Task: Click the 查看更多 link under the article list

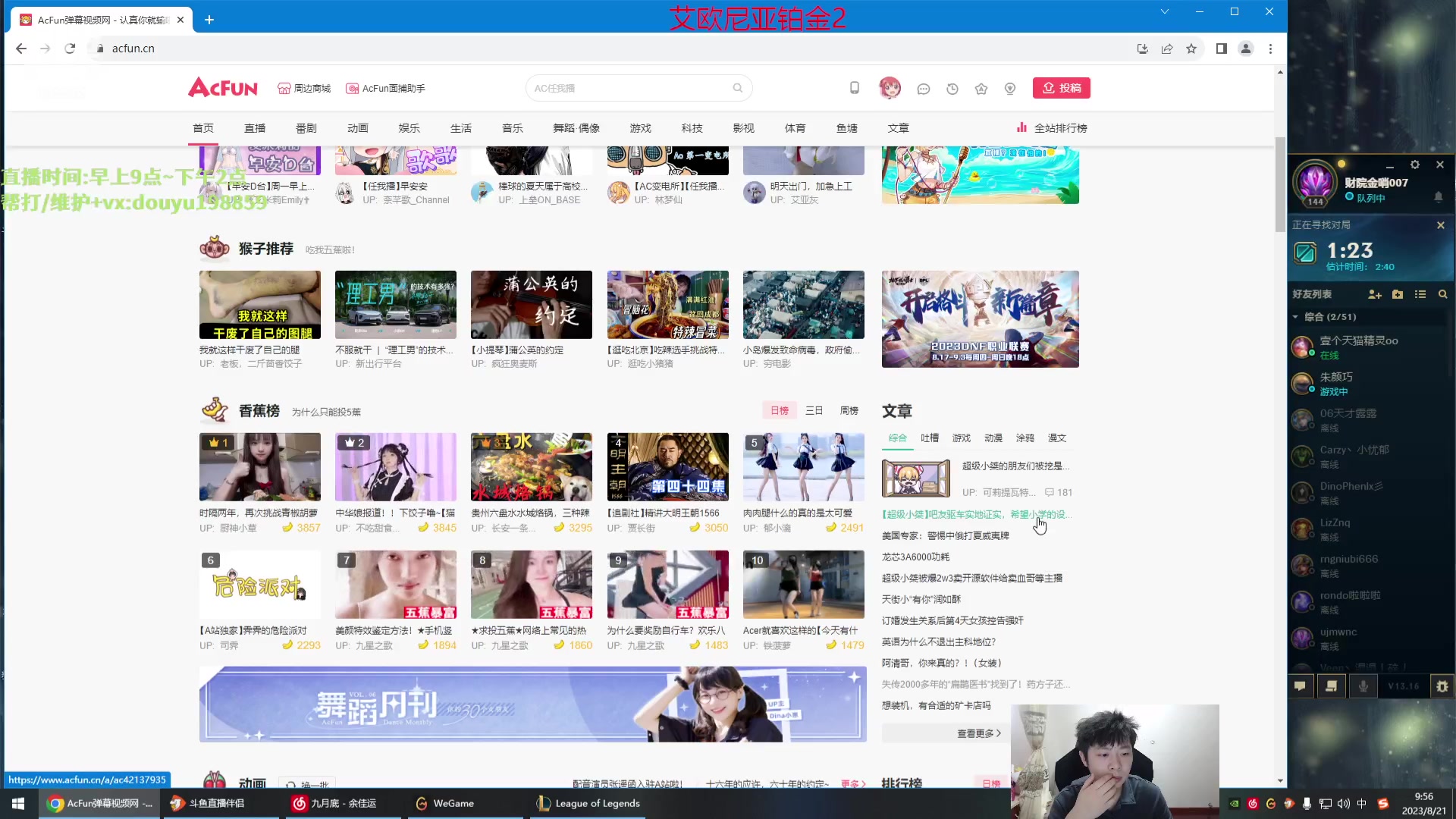Action: click(978, 733)
